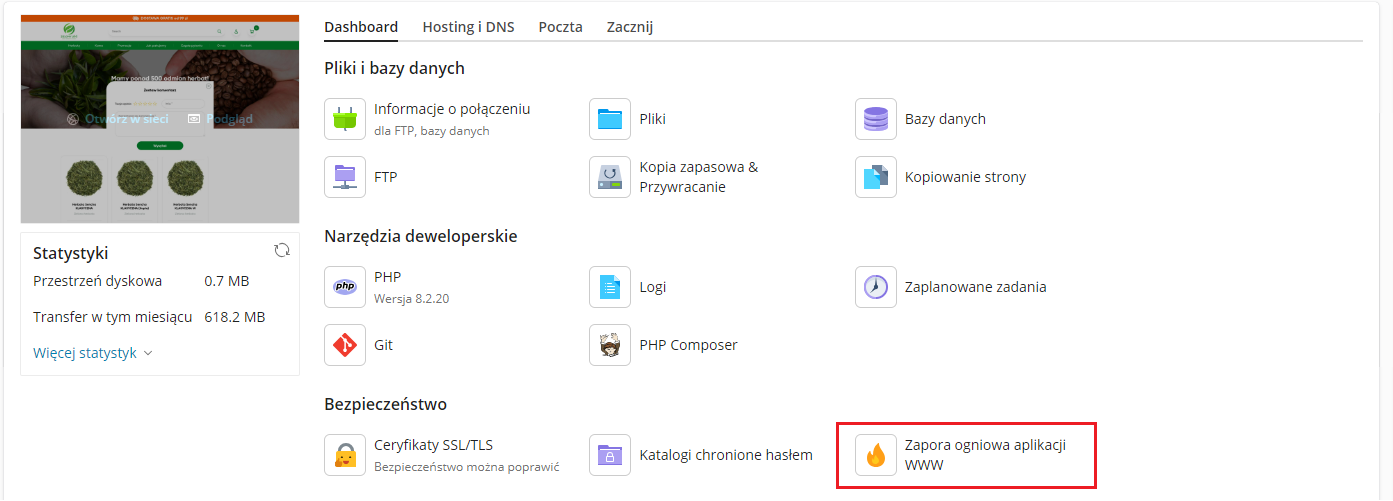The width and height of the screenshot is (1393, 501).
Task: Open the SSL/TLS certificates padlock icon
Action: coord(345,455)
